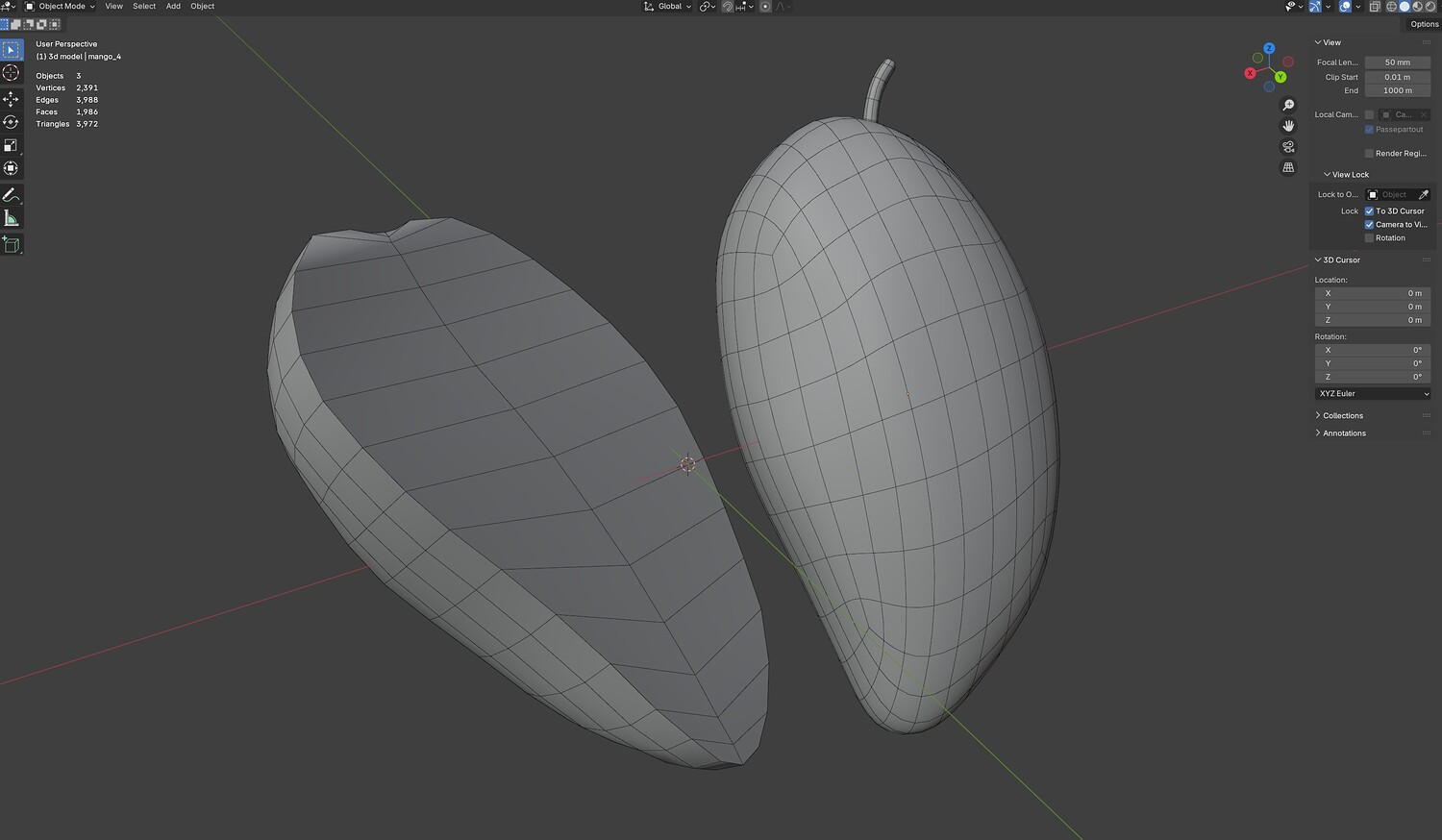Expand the Annotations panel
This screenshot has height=840, width=1442.
click(x=1318, y=433)
